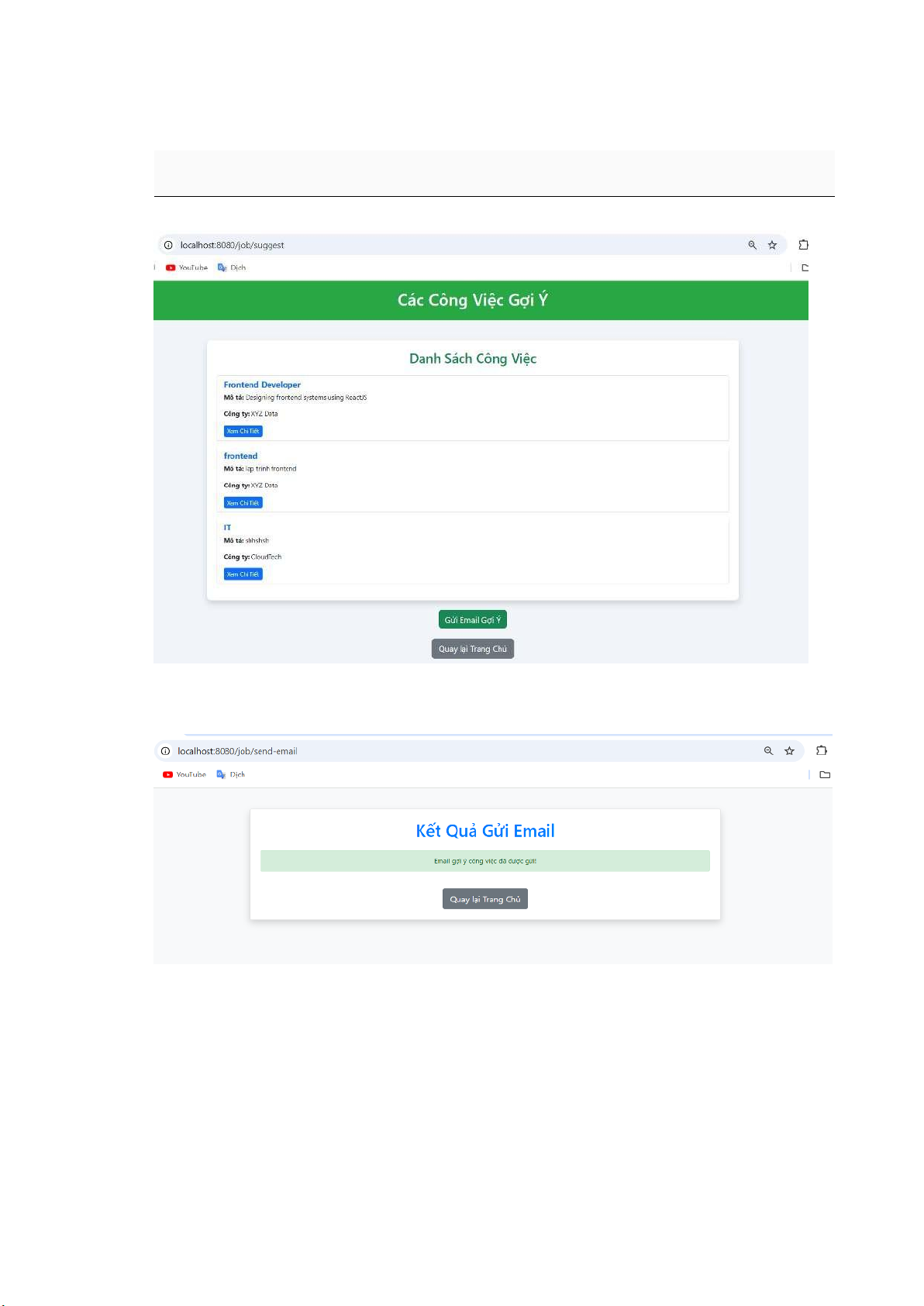Open the IT job title link

click(227, 527)
